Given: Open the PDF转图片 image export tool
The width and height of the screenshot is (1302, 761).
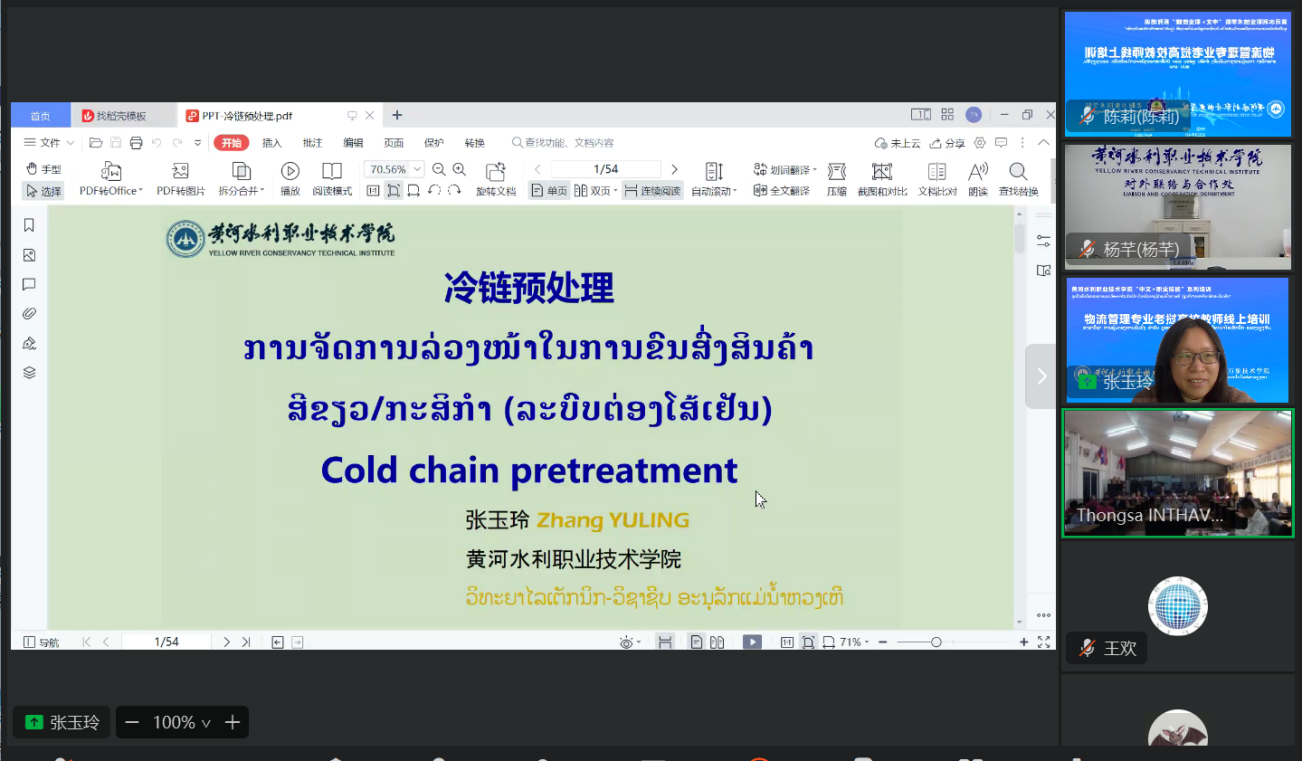Looking at the screenshot, I should (x=180, y=171).
